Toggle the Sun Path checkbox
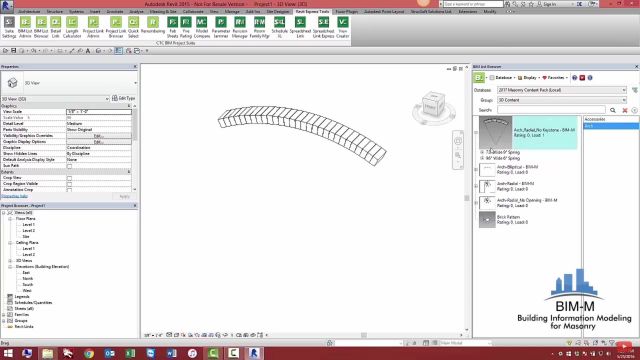The image size is (640, 360). (69, 166)
